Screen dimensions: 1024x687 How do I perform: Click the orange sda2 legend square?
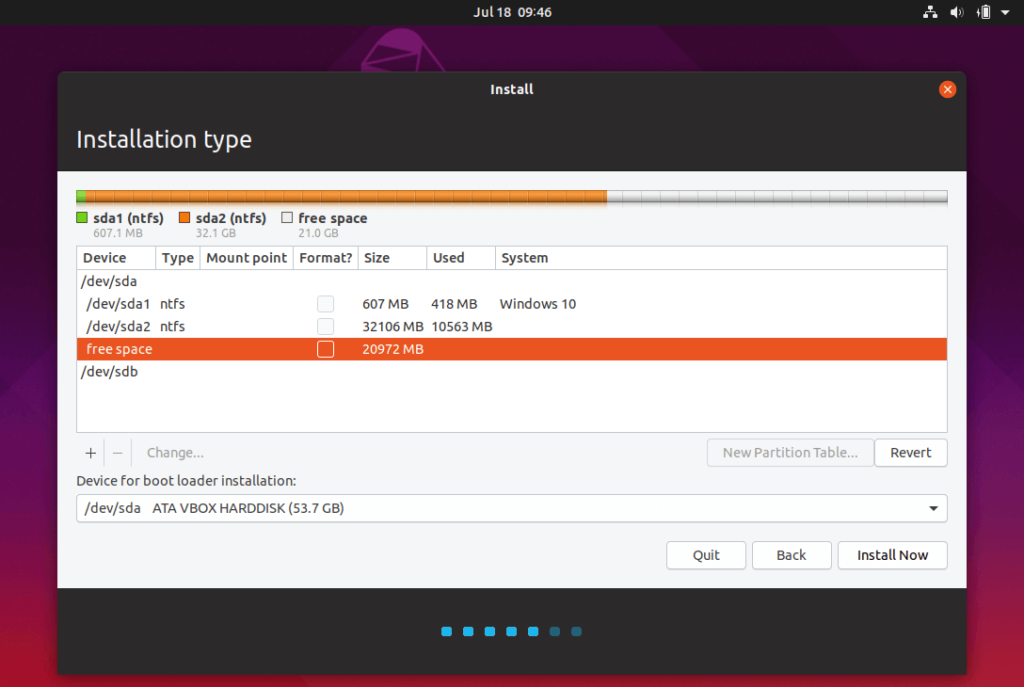[184, 217]
